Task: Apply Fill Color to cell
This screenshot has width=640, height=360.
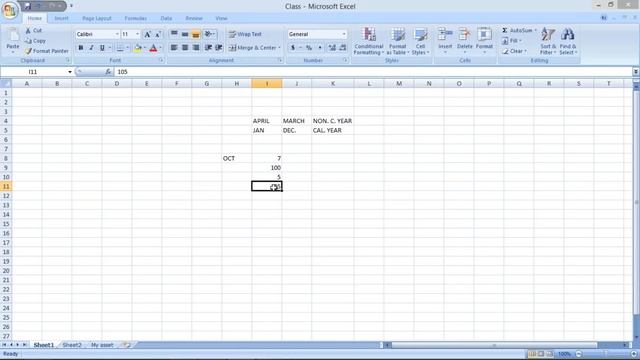Action: click(x=138, y=48)
